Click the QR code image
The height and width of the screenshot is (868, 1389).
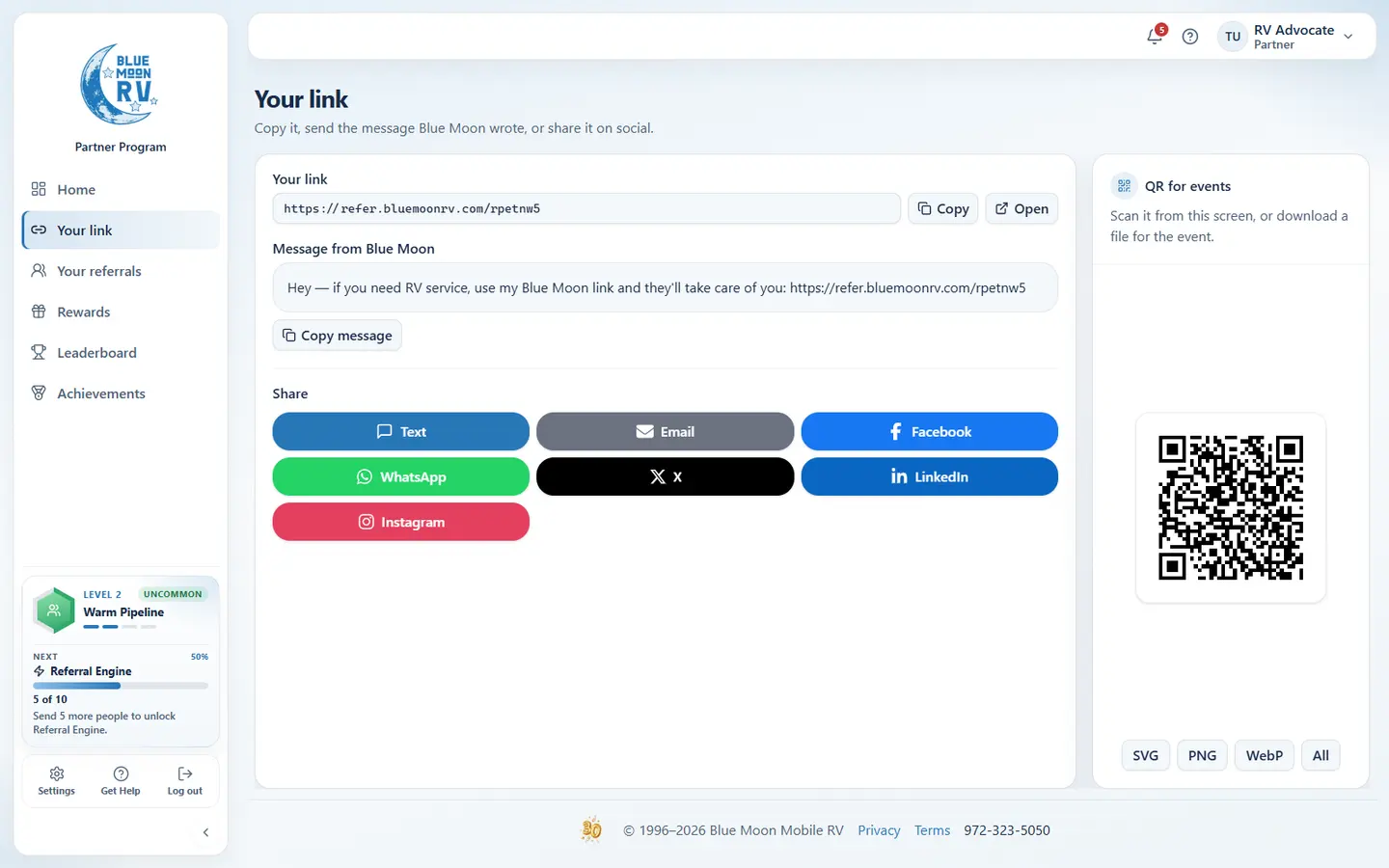(1231, 507)
